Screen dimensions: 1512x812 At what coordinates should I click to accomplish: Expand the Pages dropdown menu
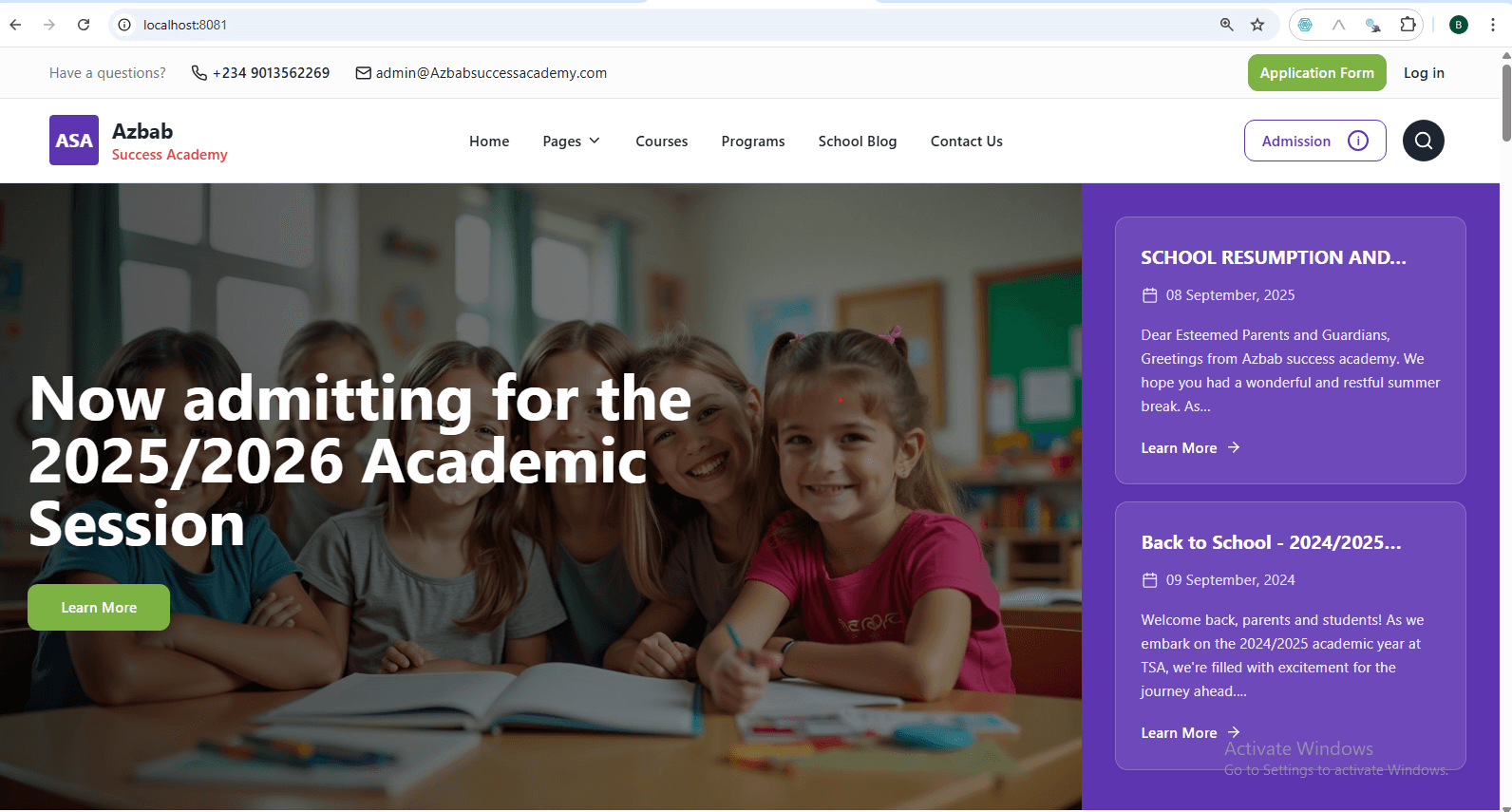[572, 142]
